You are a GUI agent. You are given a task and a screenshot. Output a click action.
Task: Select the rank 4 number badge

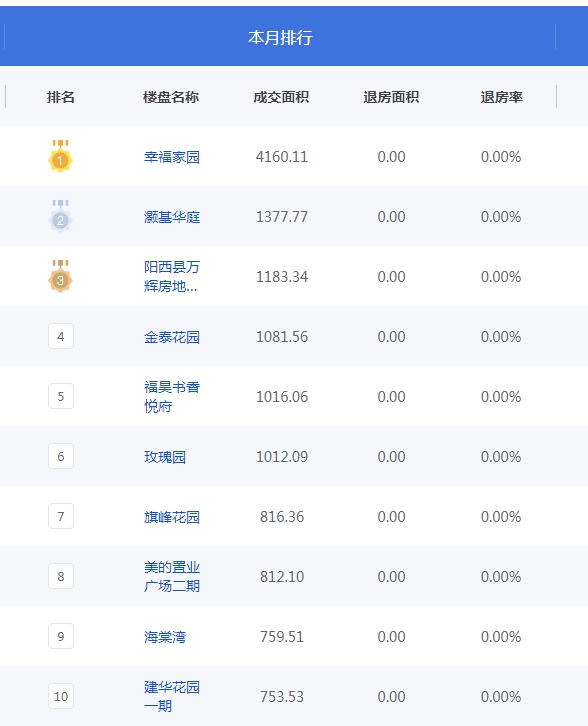(x=61, y=336)
